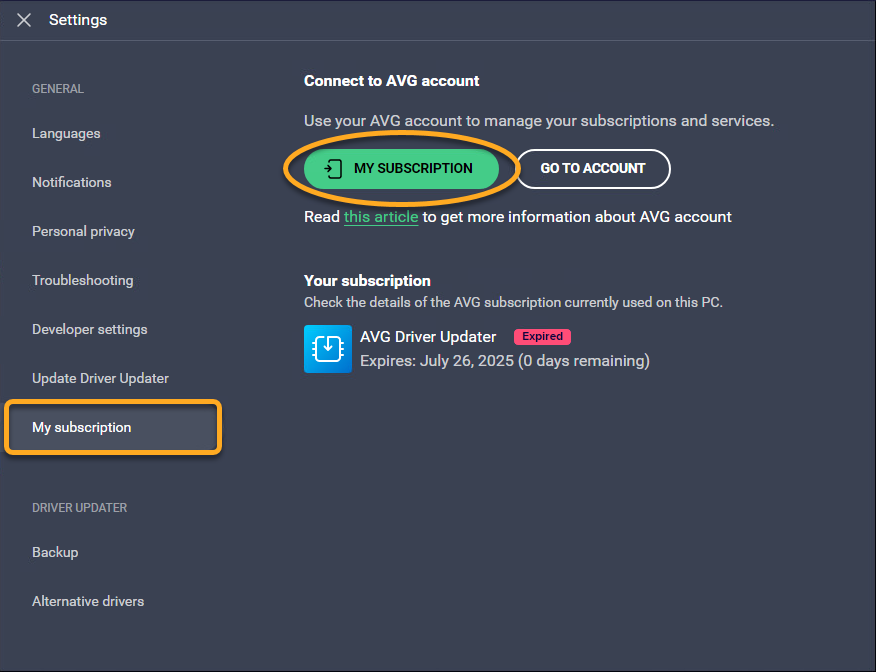This screenshot has width=876, height=672.
Task: Click the red Expired status badge
Action: coord(542,337)
